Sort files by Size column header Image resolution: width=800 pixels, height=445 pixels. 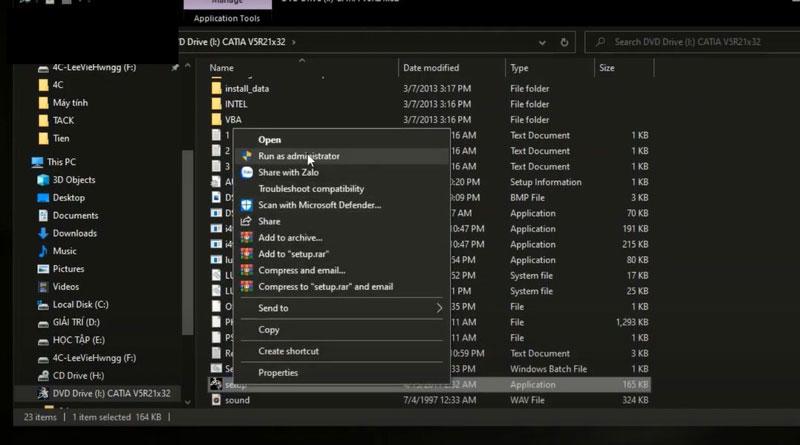click(607, 68)
